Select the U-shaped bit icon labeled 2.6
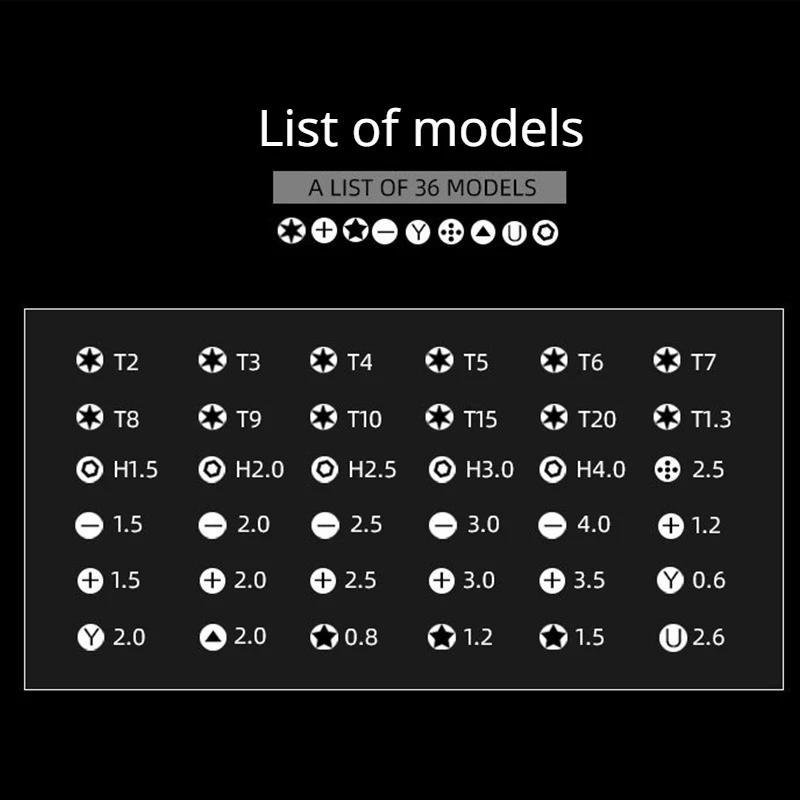Screen dimensions: 800x800 click(672, 637)
